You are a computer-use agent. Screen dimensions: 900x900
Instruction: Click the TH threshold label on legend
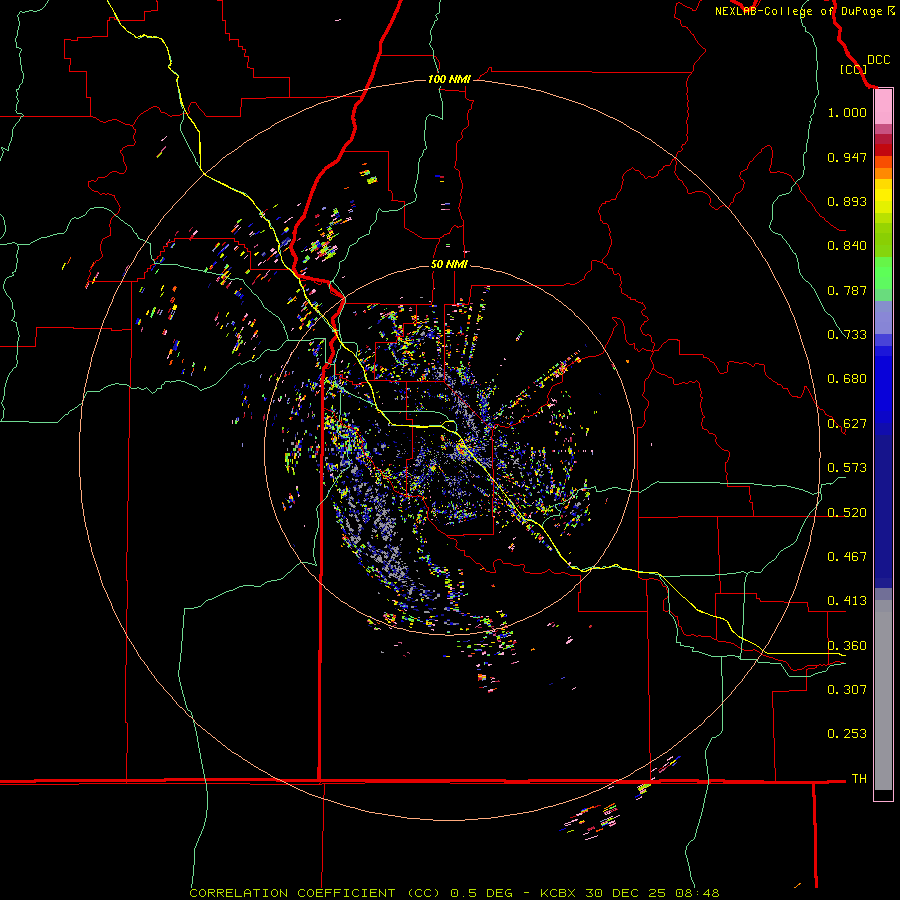click(x=859, y=779)
